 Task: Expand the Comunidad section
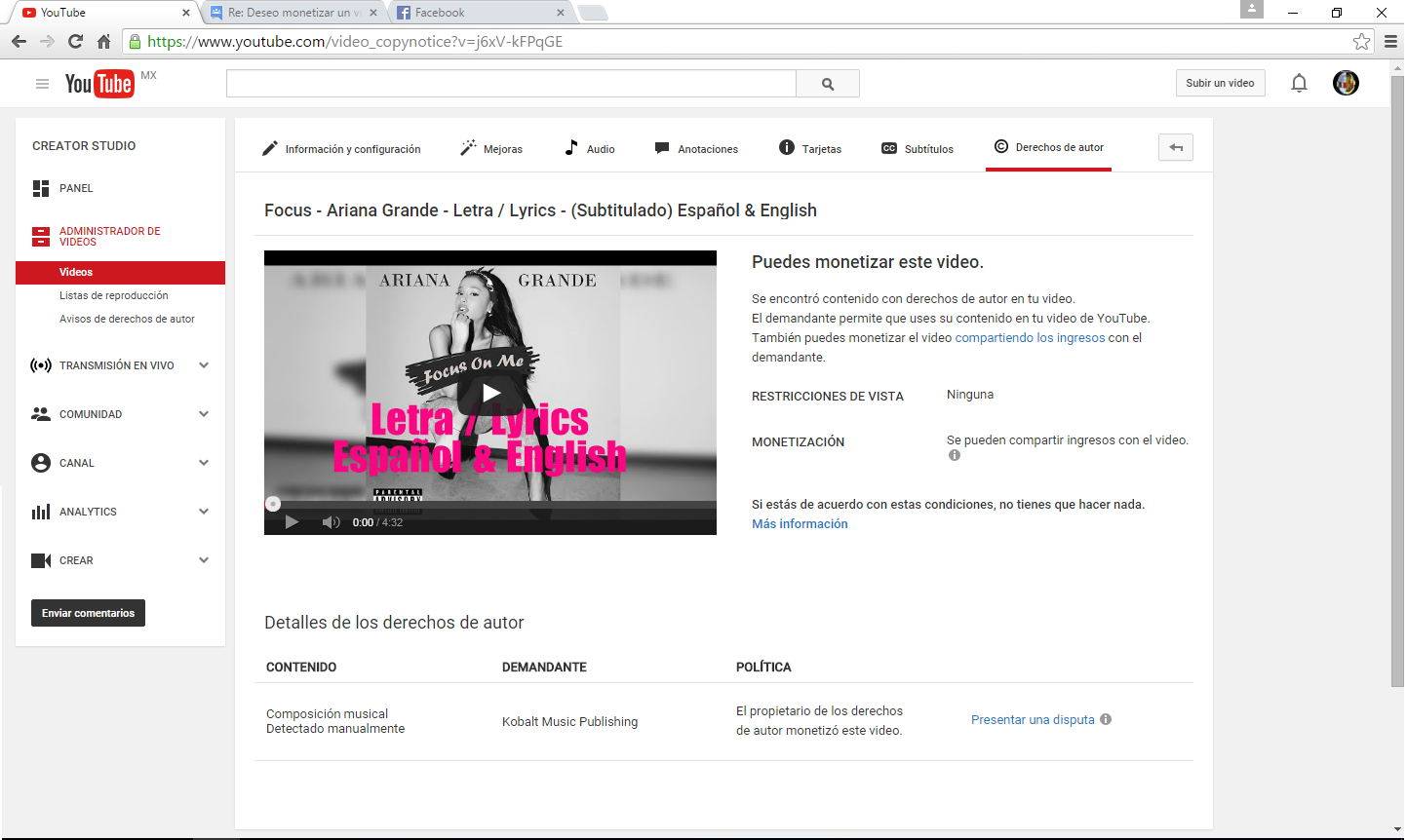coord(204,414)
